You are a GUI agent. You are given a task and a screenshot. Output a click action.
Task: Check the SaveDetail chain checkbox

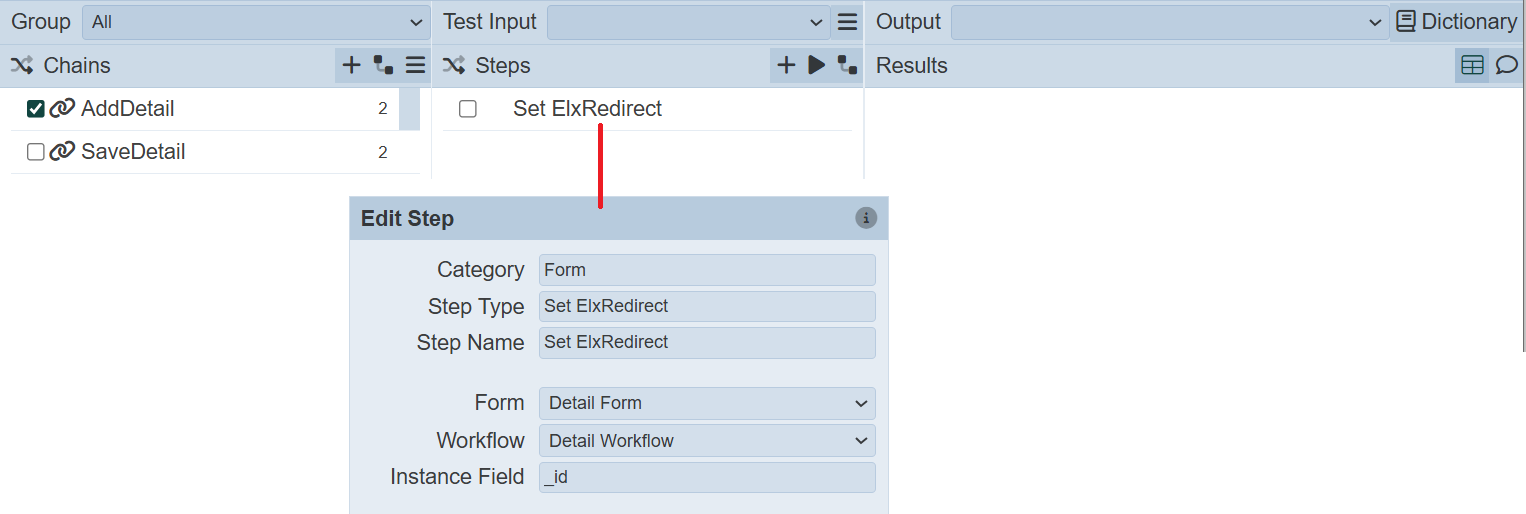coord(36,152)
